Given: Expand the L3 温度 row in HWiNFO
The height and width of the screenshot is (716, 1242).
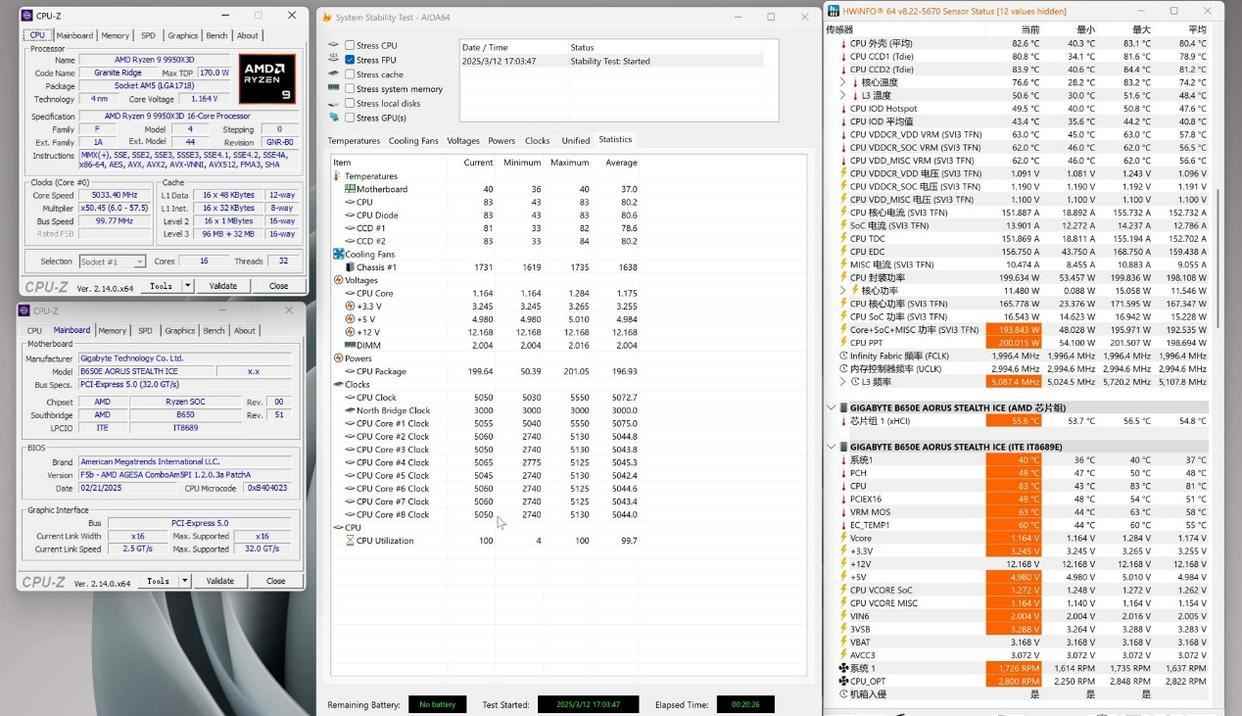Looking at the screenshot, I should tap(843, 95).
